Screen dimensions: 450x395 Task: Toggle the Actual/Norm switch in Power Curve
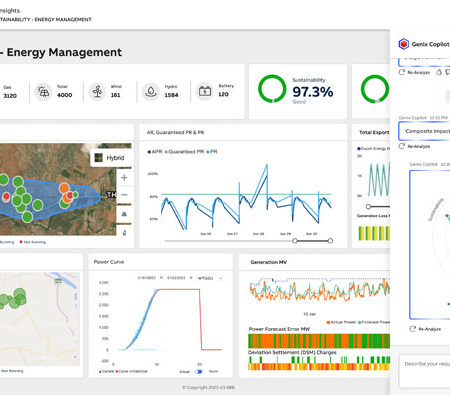(x=199, y=371)
